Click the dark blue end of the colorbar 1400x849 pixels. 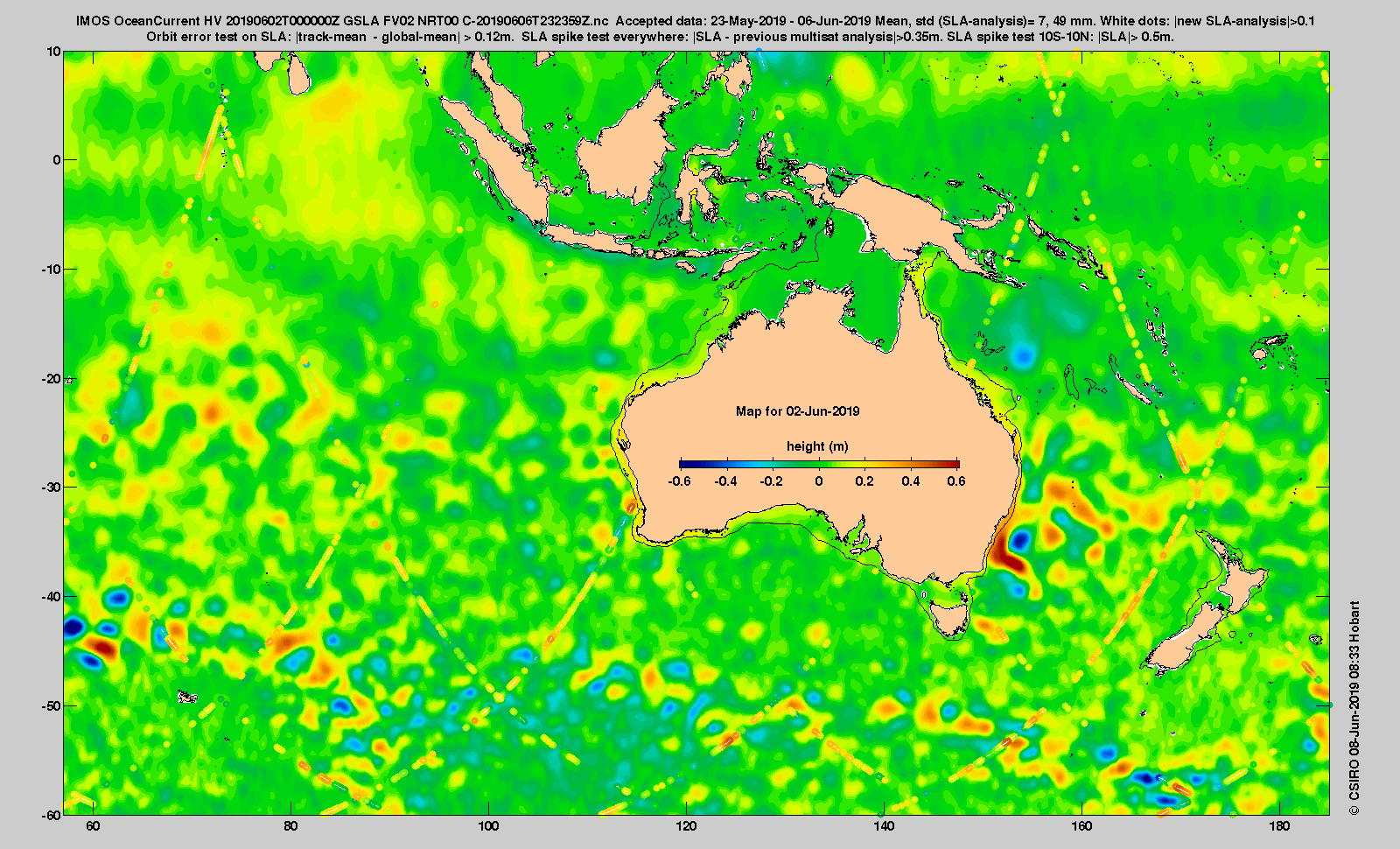coord(685,464)
